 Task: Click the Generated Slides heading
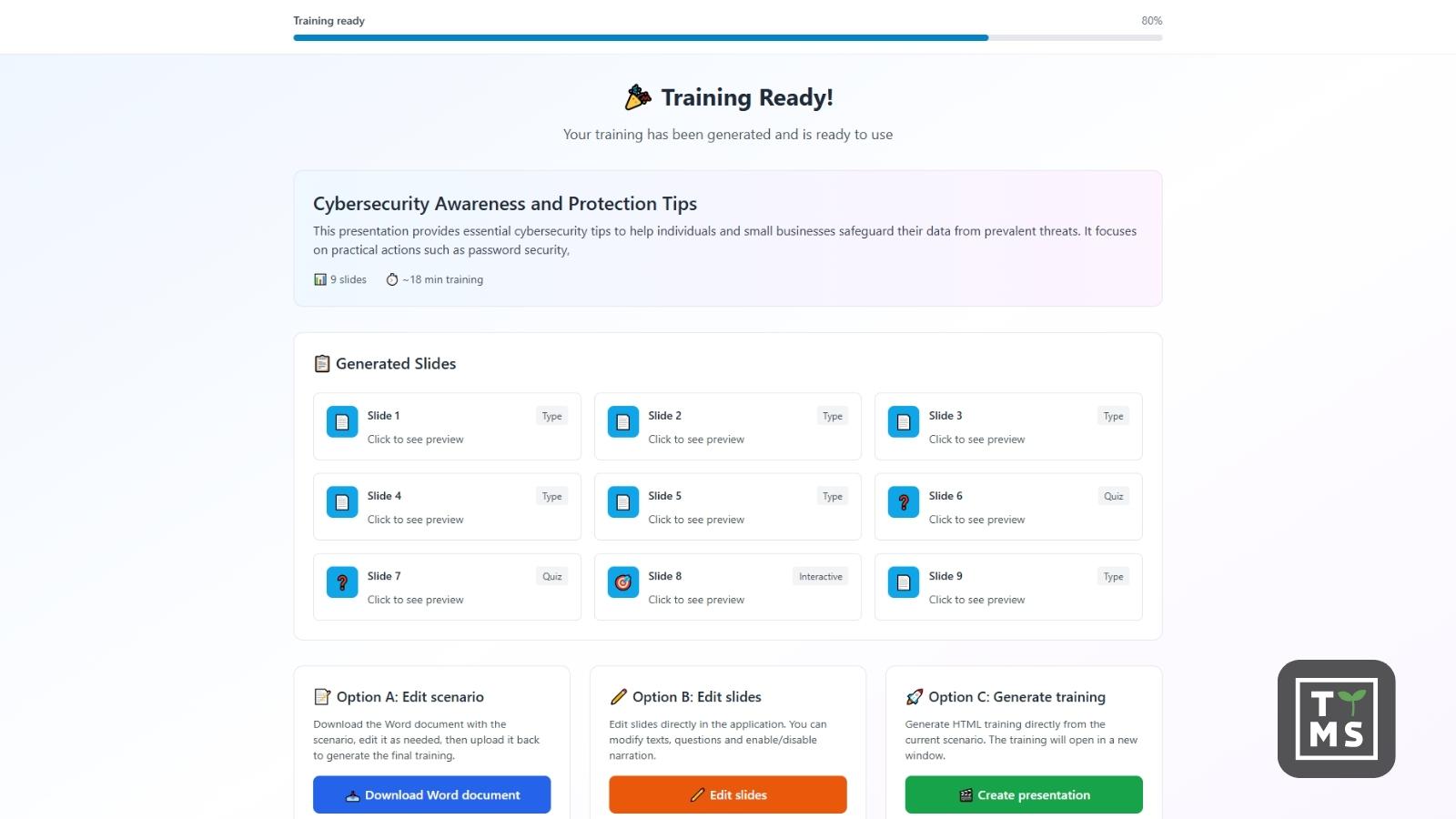(x=396, y=364)
